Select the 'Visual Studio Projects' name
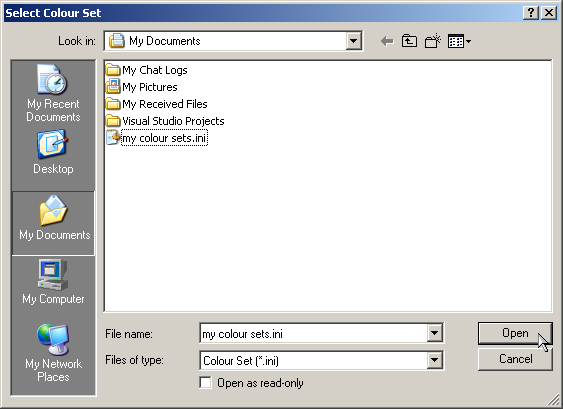 click(x=173, y=121)
